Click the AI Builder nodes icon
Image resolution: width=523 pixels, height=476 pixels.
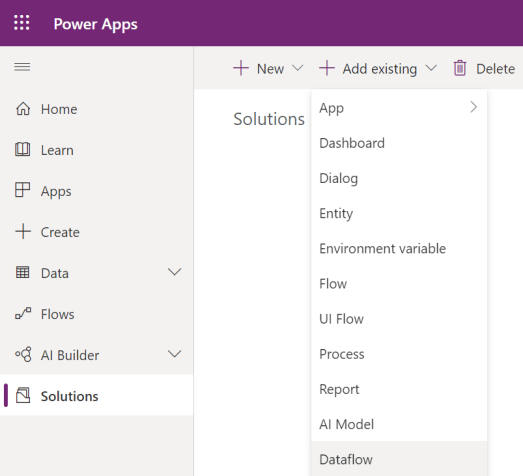tap(23, 354)
